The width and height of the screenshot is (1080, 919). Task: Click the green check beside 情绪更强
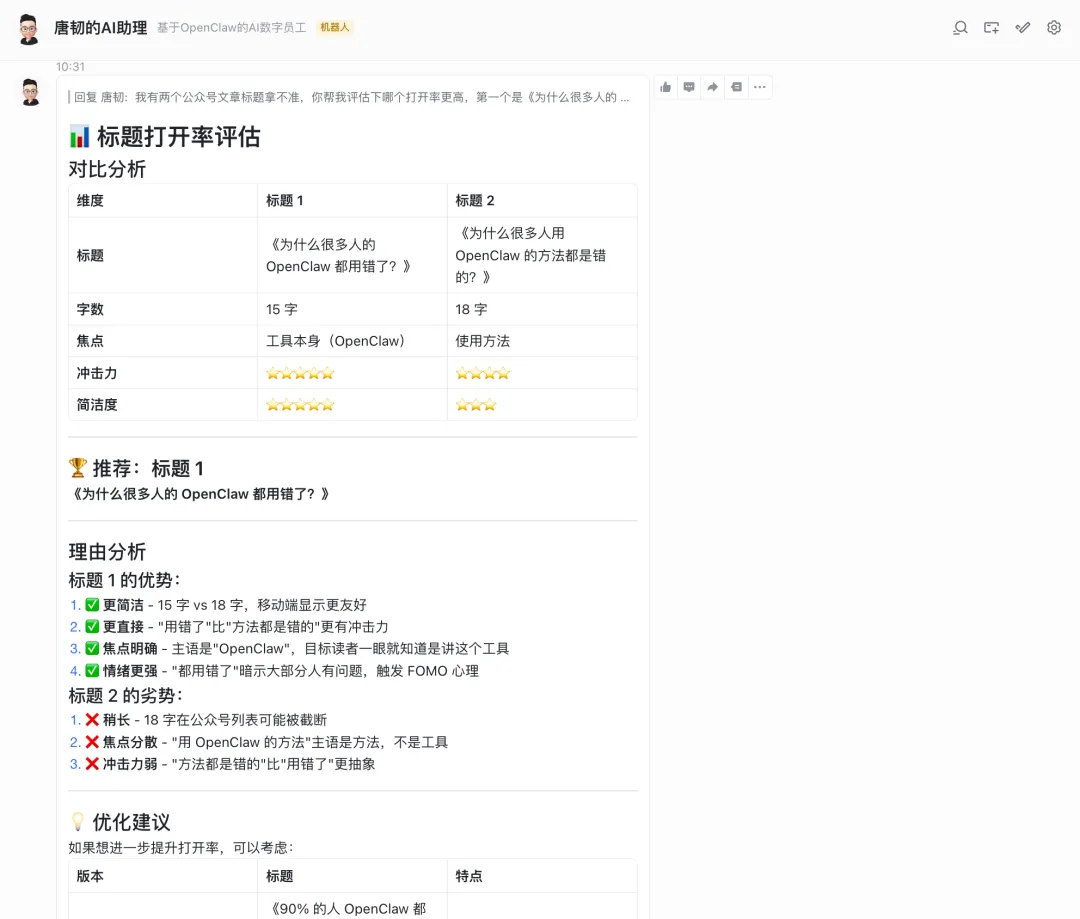click(x=92, y=670)
